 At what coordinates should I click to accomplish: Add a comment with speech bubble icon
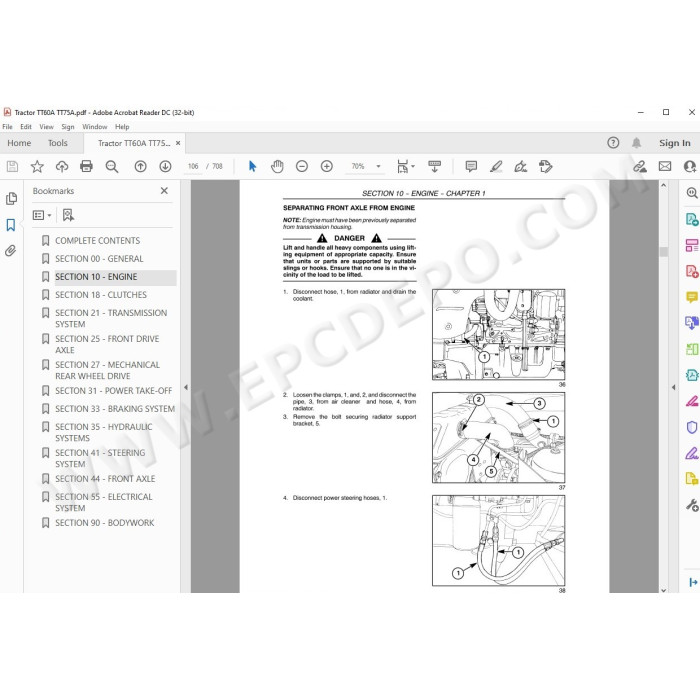[x=471, y=167]
